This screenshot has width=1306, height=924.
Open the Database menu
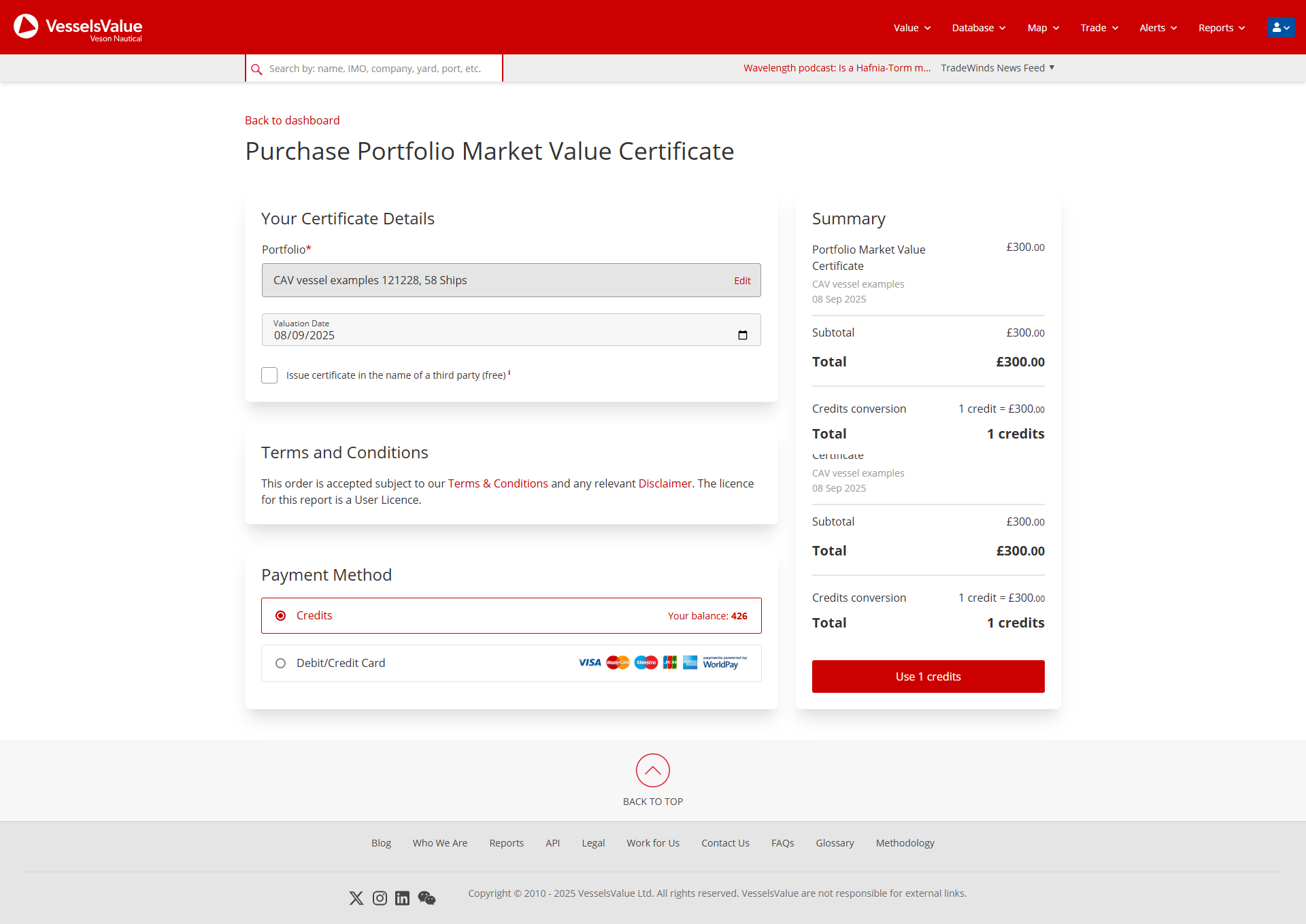click(x=978, y=28)
